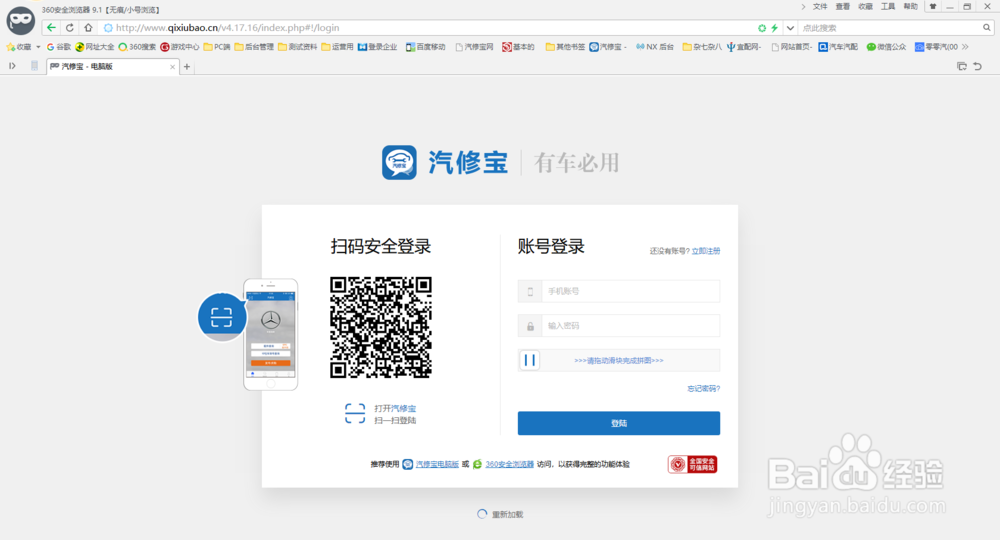
Task: Open the 谷歌 bookmark
Action: pos(59,47)
